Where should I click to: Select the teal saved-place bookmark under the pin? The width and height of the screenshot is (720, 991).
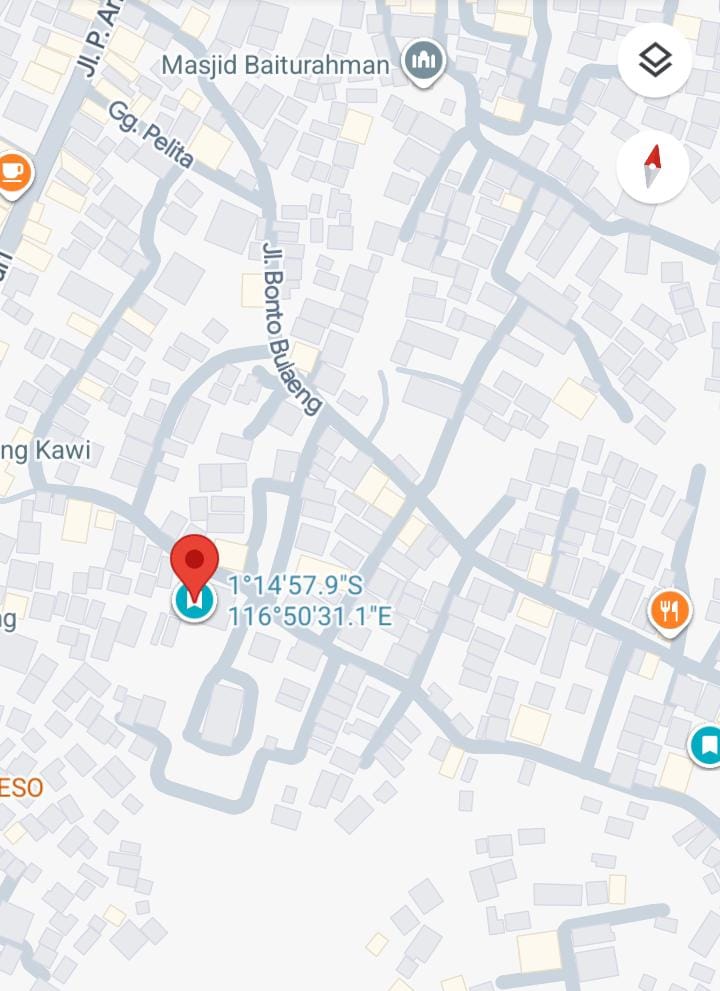pos(195,602)
